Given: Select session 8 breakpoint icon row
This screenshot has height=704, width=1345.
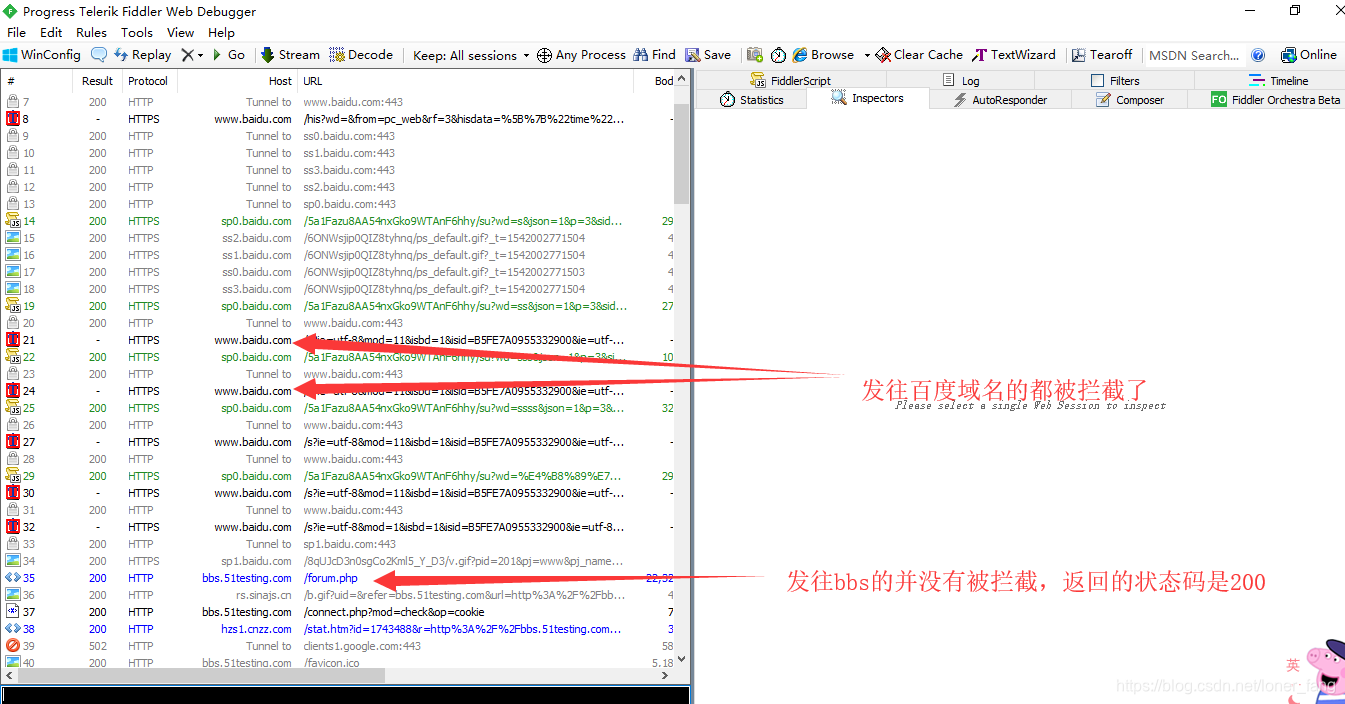Looking at the screenshot, I should click(x=13, y=119).
